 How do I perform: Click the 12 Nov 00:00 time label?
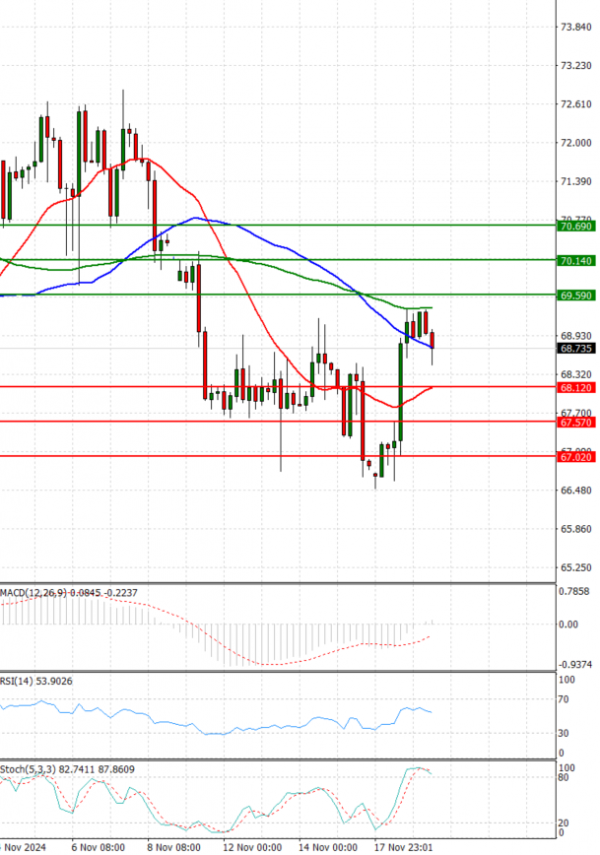point(252,847)
